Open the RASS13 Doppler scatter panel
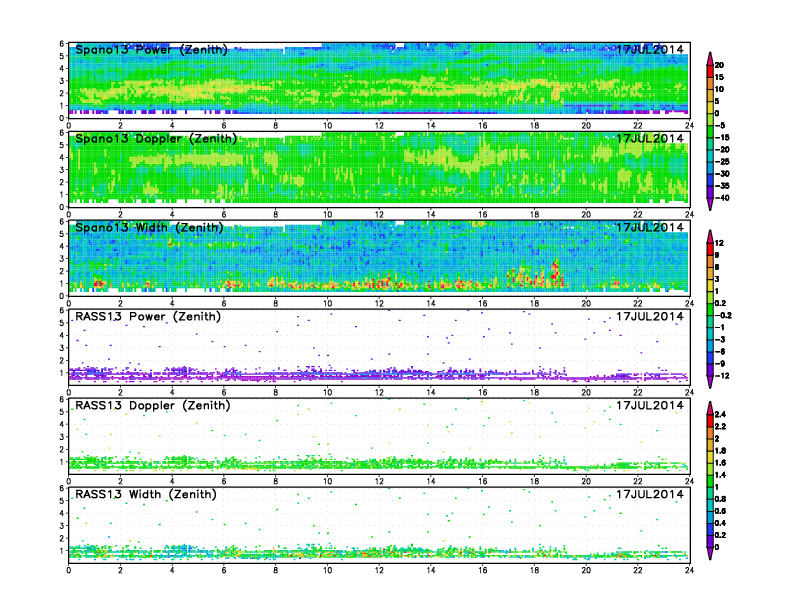The height and width of the screenshot is (612, 792). click(x=379, y=436)
